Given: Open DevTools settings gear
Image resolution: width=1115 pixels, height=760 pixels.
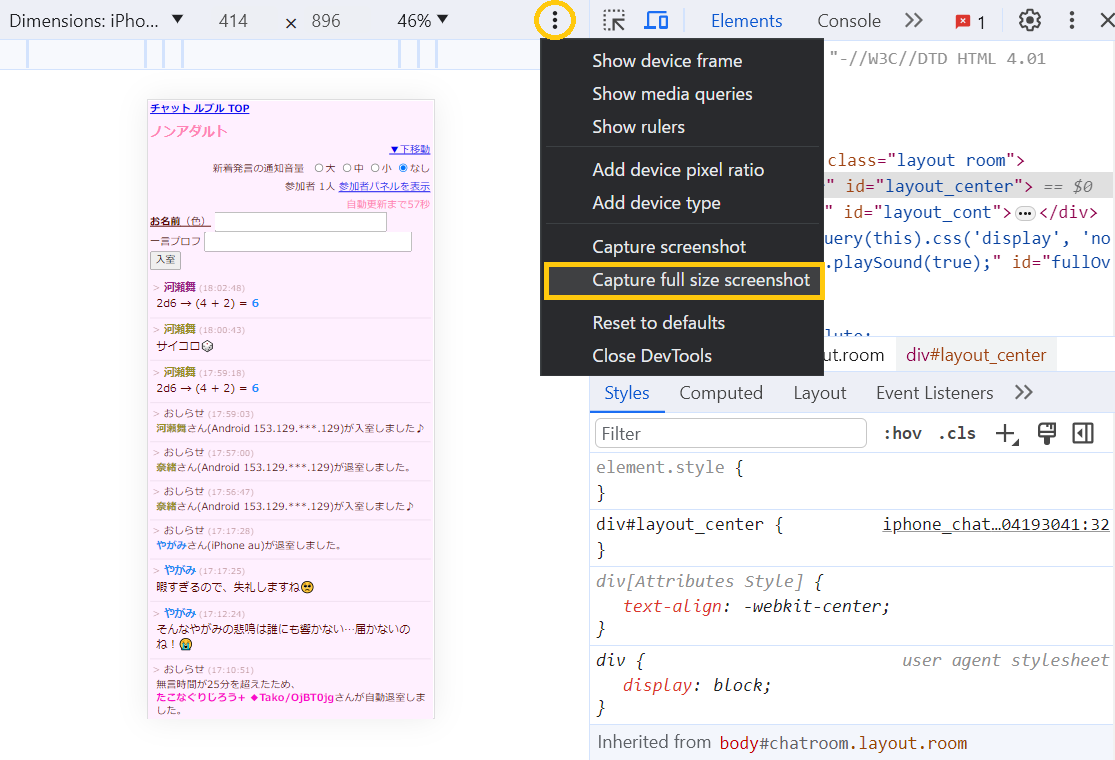Looking at the screenshot, I should pos(1029,20).
